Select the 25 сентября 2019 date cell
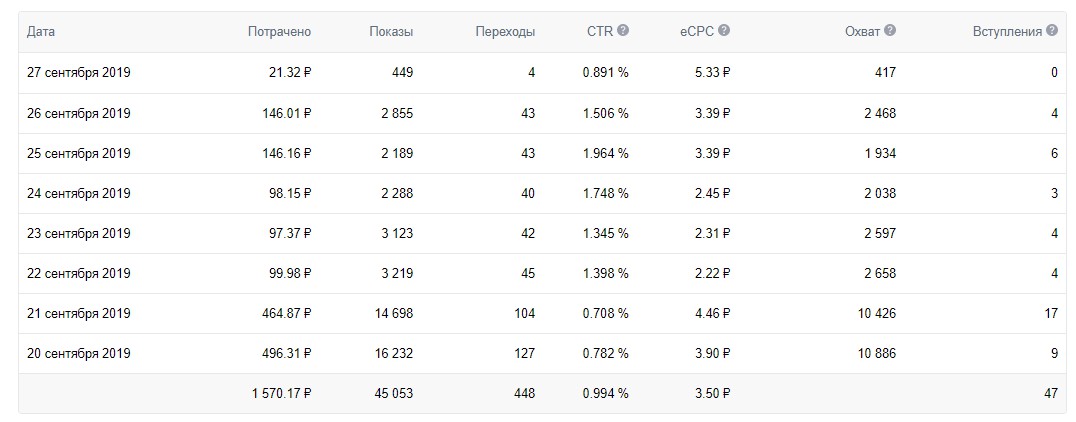1076x422 pixels. pyautogui.click(x=79, y=153)
